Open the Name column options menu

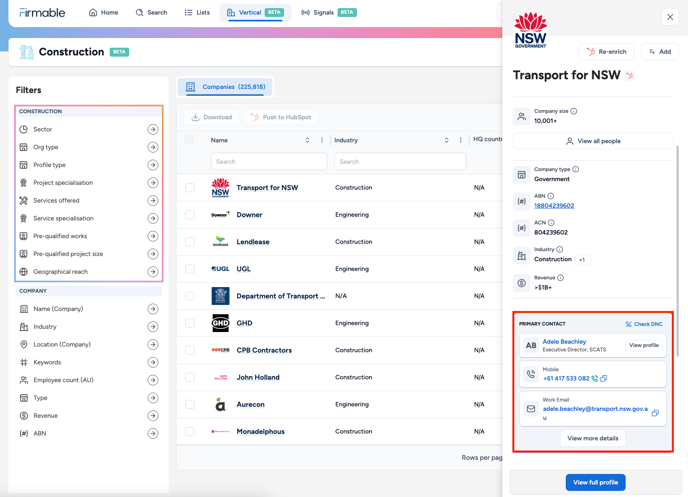[322, 140]
